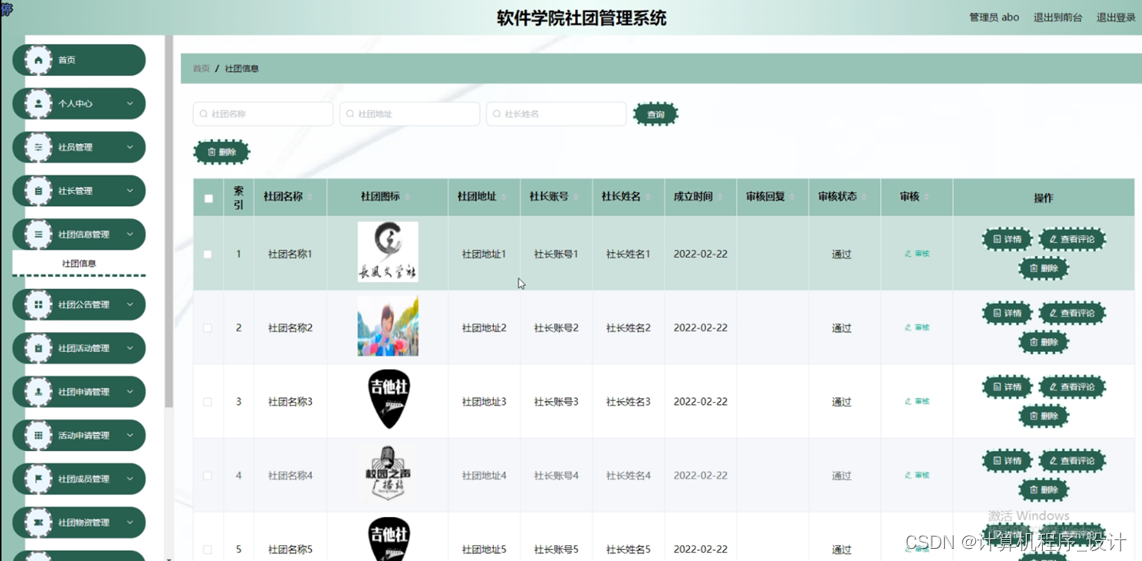1142x561 pixels.
Task: Click the icon of 社团物资管理
Action: point(38,522)
